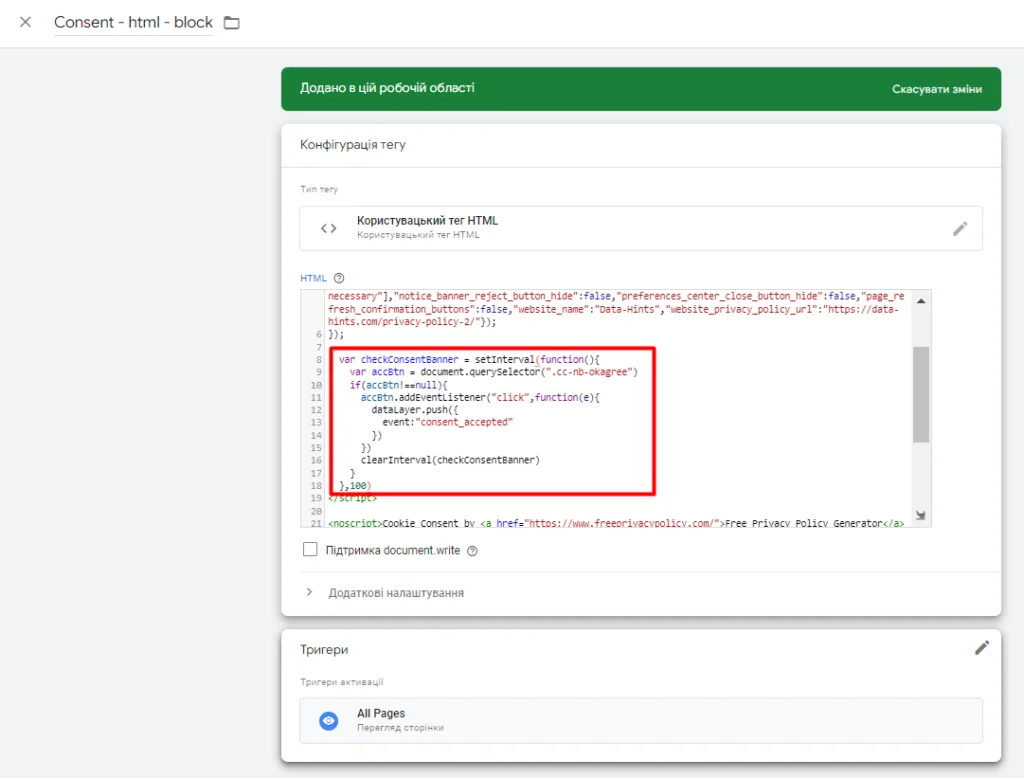Image resolution: width=1024 pixels, height=778 pixels.
Task: Click code line with clearInterval(checkConsentBanner)
Action: (x=450, y=460)
